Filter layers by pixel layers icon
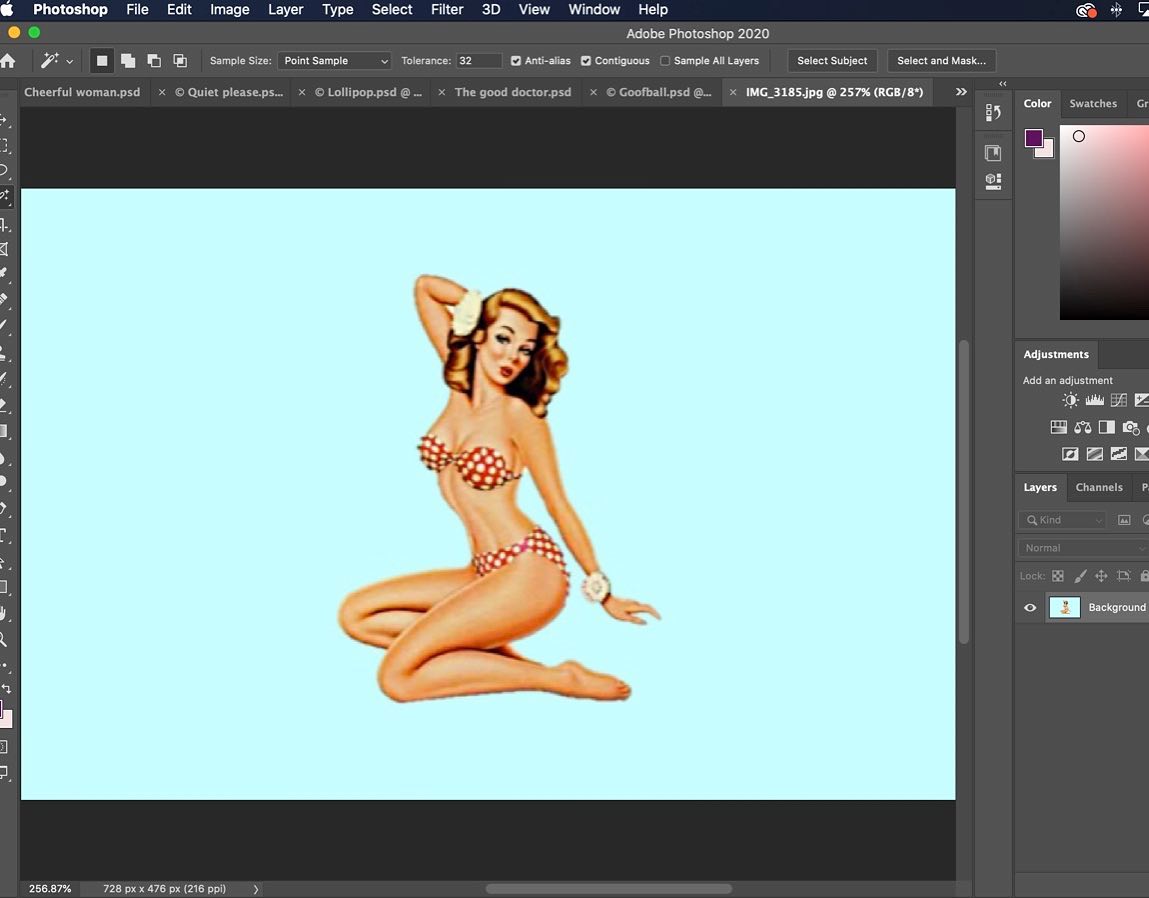This screenshot has width=1149, height=898. [1124, 520]
